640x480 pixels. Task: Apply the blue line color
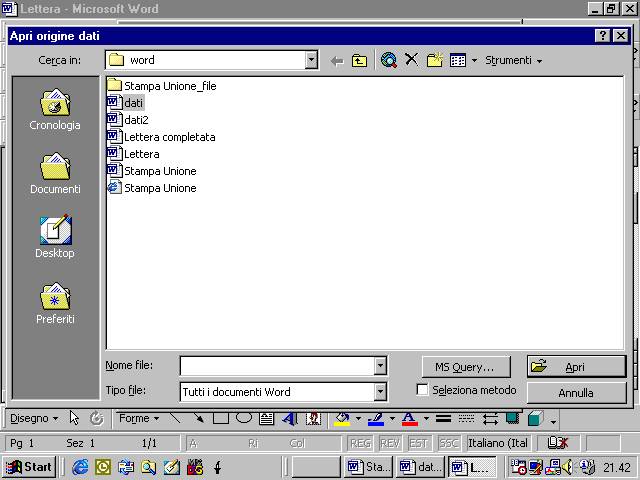click(x=376, y=418)
